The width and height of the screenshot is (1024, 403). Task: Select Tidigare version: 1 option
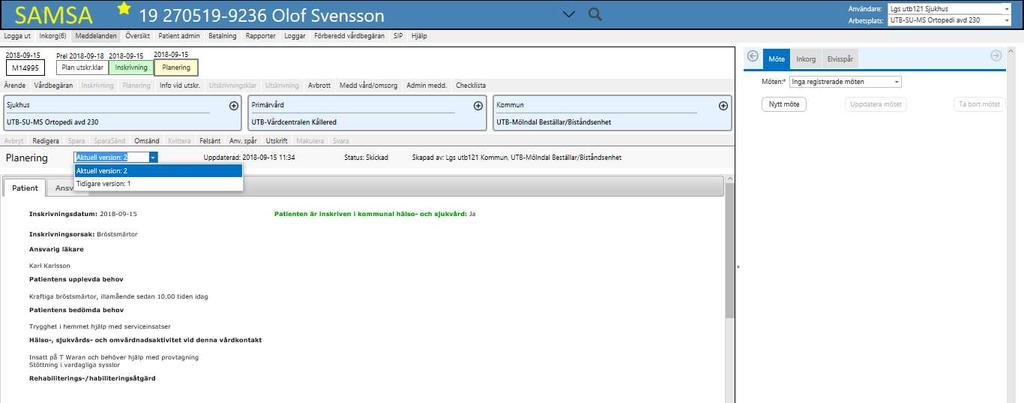click(x=158, y=184)
